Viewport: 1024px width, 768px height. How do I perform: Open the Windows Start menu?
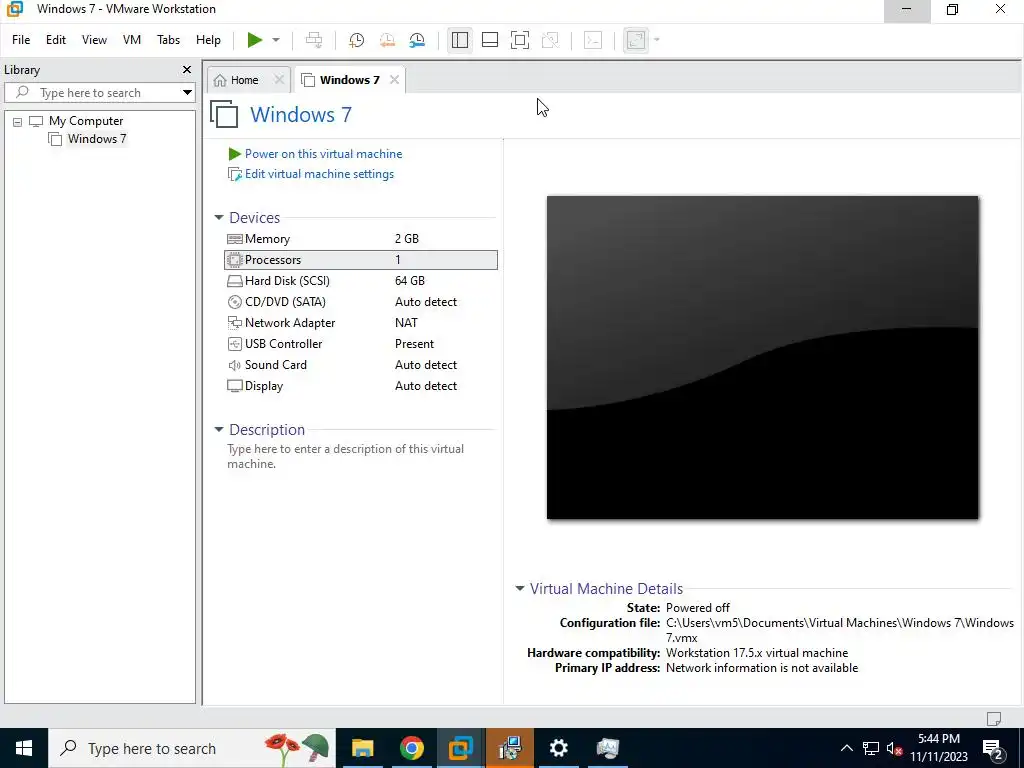click(24, 748)
